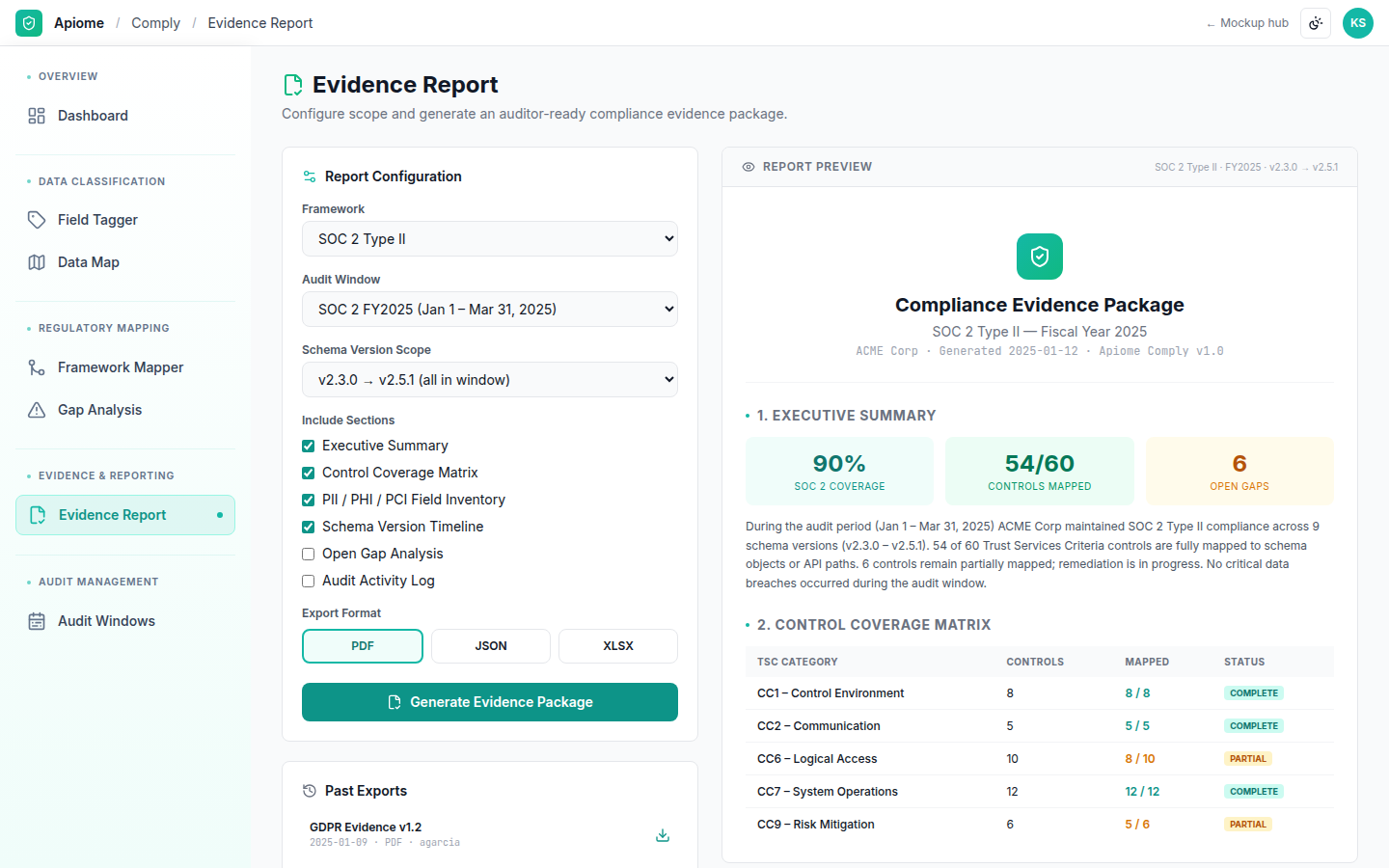The width and height of the screenshot is (1389, 868).
Task: Uncheck PII / PHI / PCI Field Inventory
Action: (309, 500)
